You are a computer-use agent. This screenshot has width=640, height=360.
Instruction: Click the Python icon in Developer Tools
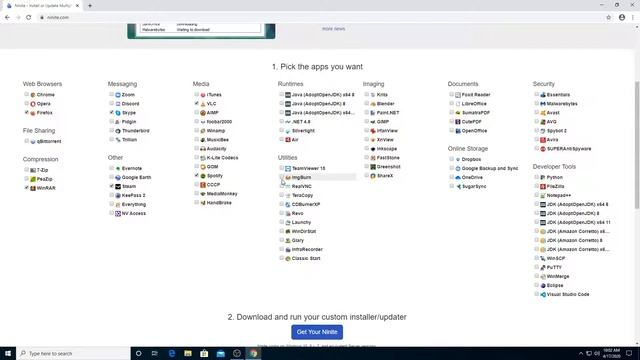pos(543,177)
